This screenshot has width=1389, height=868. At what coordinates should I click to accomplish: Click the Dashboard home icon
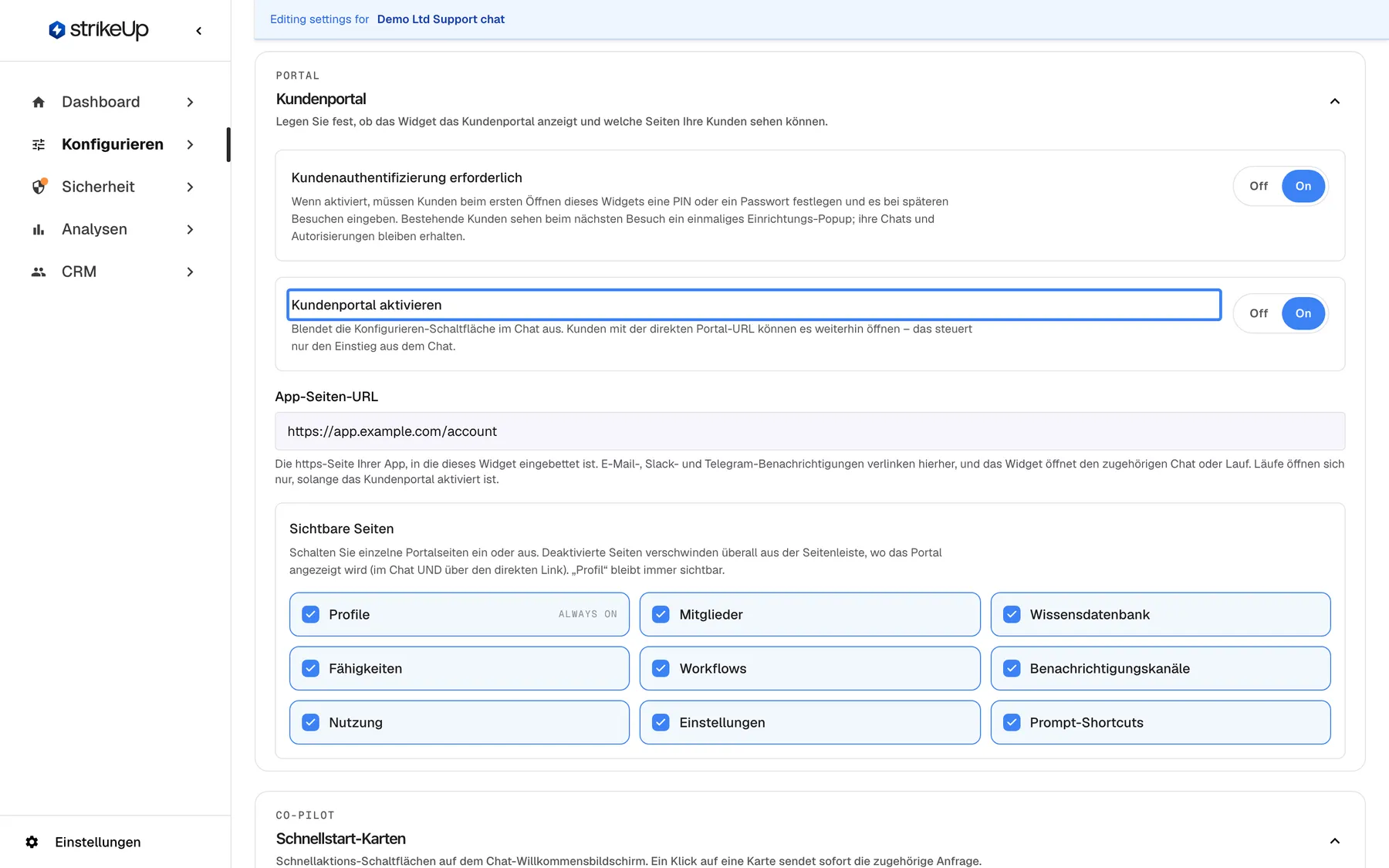tap(39, 102)
